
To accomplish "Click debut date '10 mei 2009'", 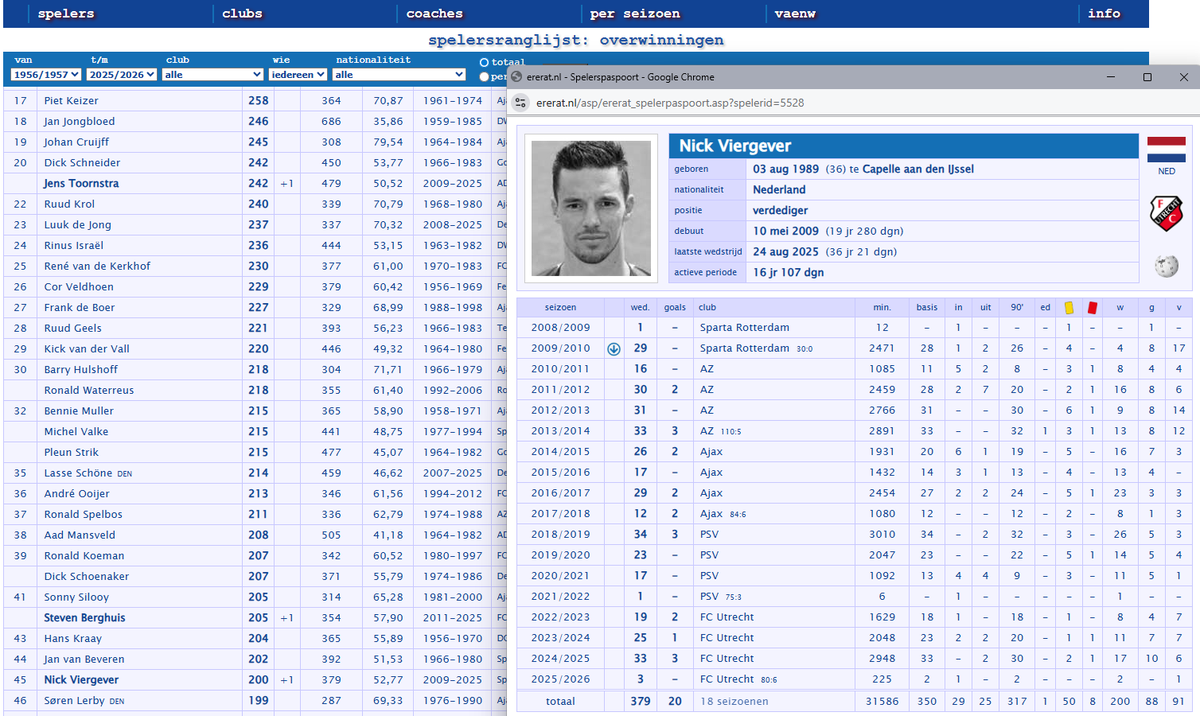I will click(787, 231).
